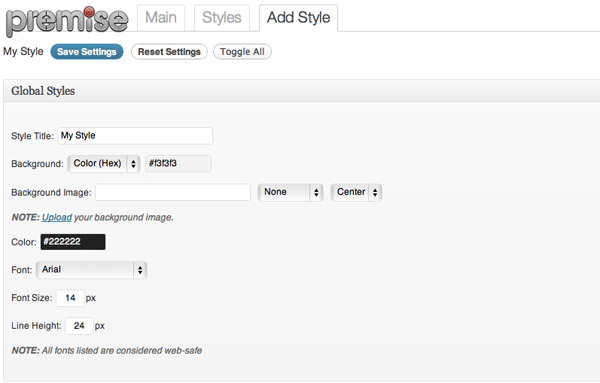Viewport: 600px width, 383px height.
Task: Expand the Arial font dropdown
Action: click(92, 270)
